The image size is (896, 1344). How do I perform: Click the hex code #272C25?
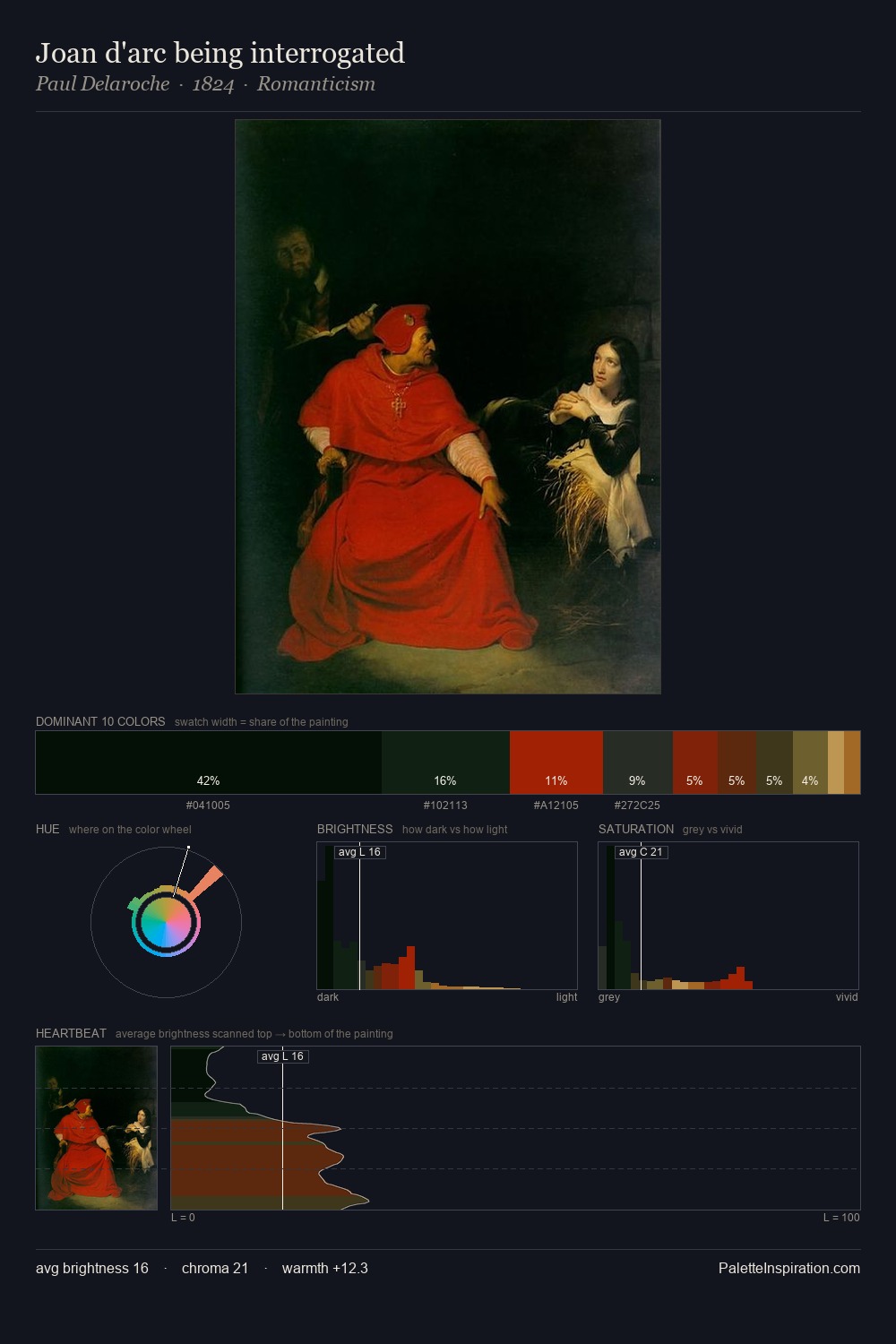click(637, 806)
